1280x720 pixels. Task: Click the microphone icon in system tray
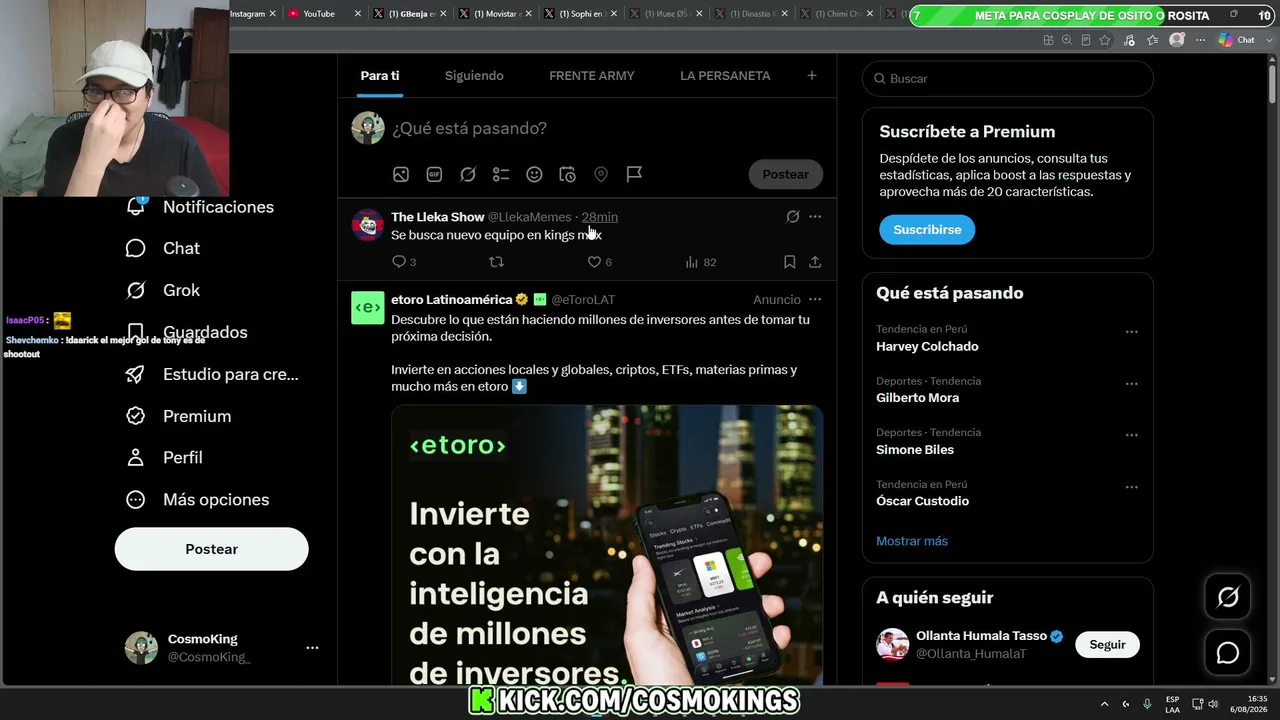[1147, 704]
